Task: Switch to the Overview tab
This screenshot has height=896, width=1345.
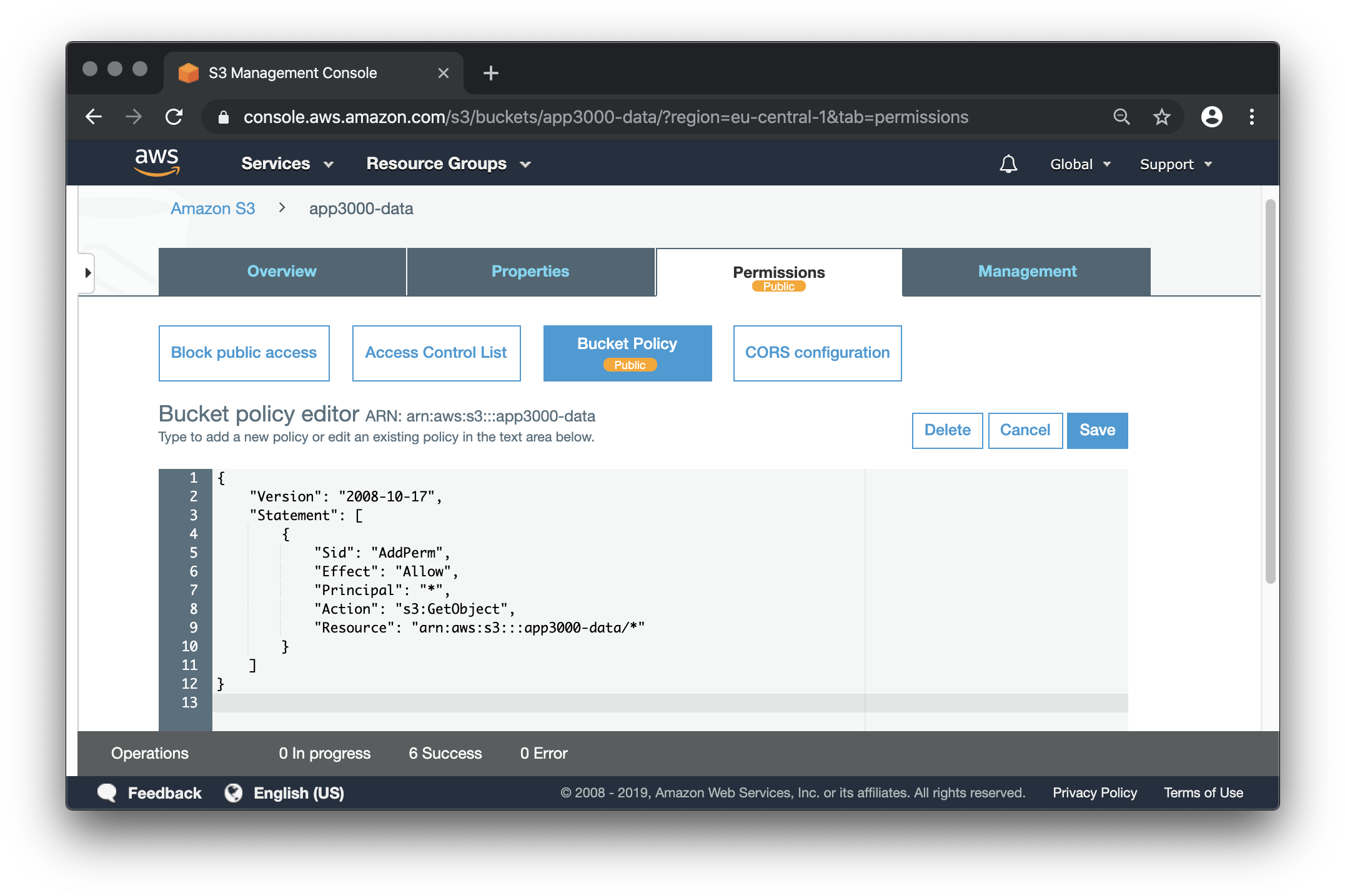Action: (x=282, y=272)
